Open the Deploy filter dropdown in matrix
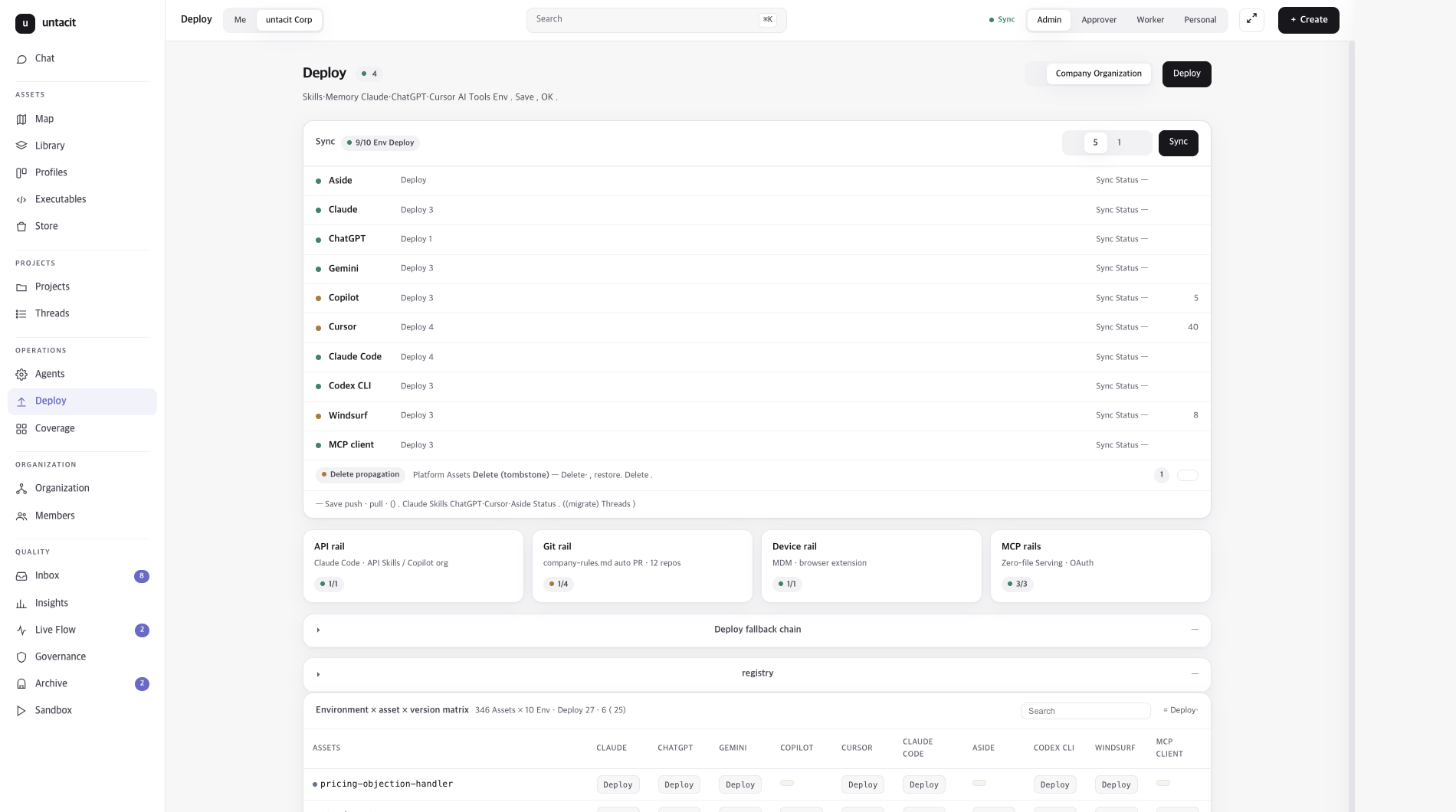The height and width of the screenshot is (812, 1456). [1180, 710]
